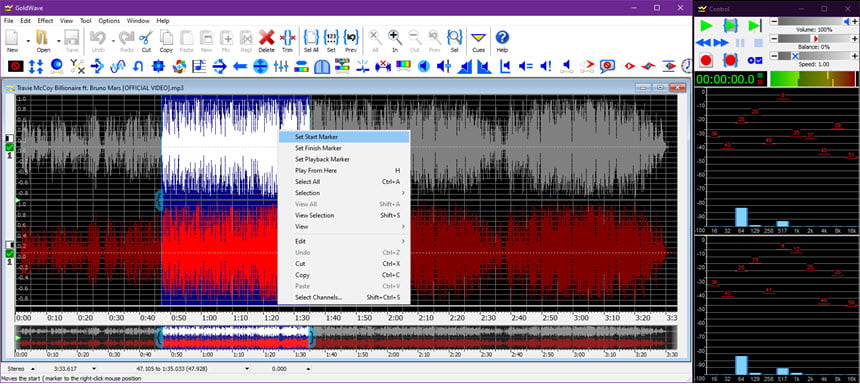The width and height of the screenshot is (860, 384).
Task: Open Control properties circle-and-checkbox icon
Action: point(755,60)
